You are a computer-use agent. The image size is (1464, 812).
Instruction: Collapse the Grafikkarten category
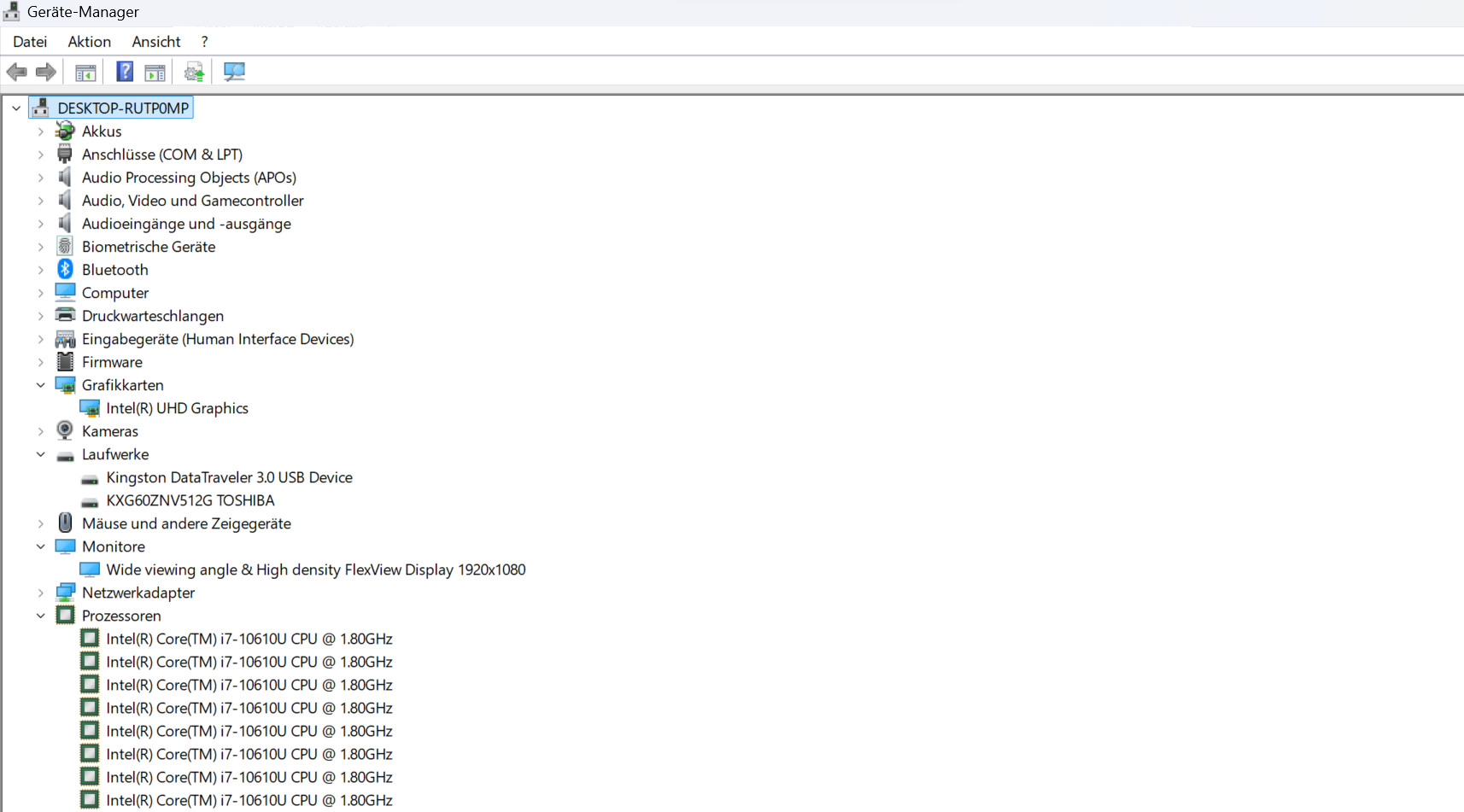(x=40, y=385)
